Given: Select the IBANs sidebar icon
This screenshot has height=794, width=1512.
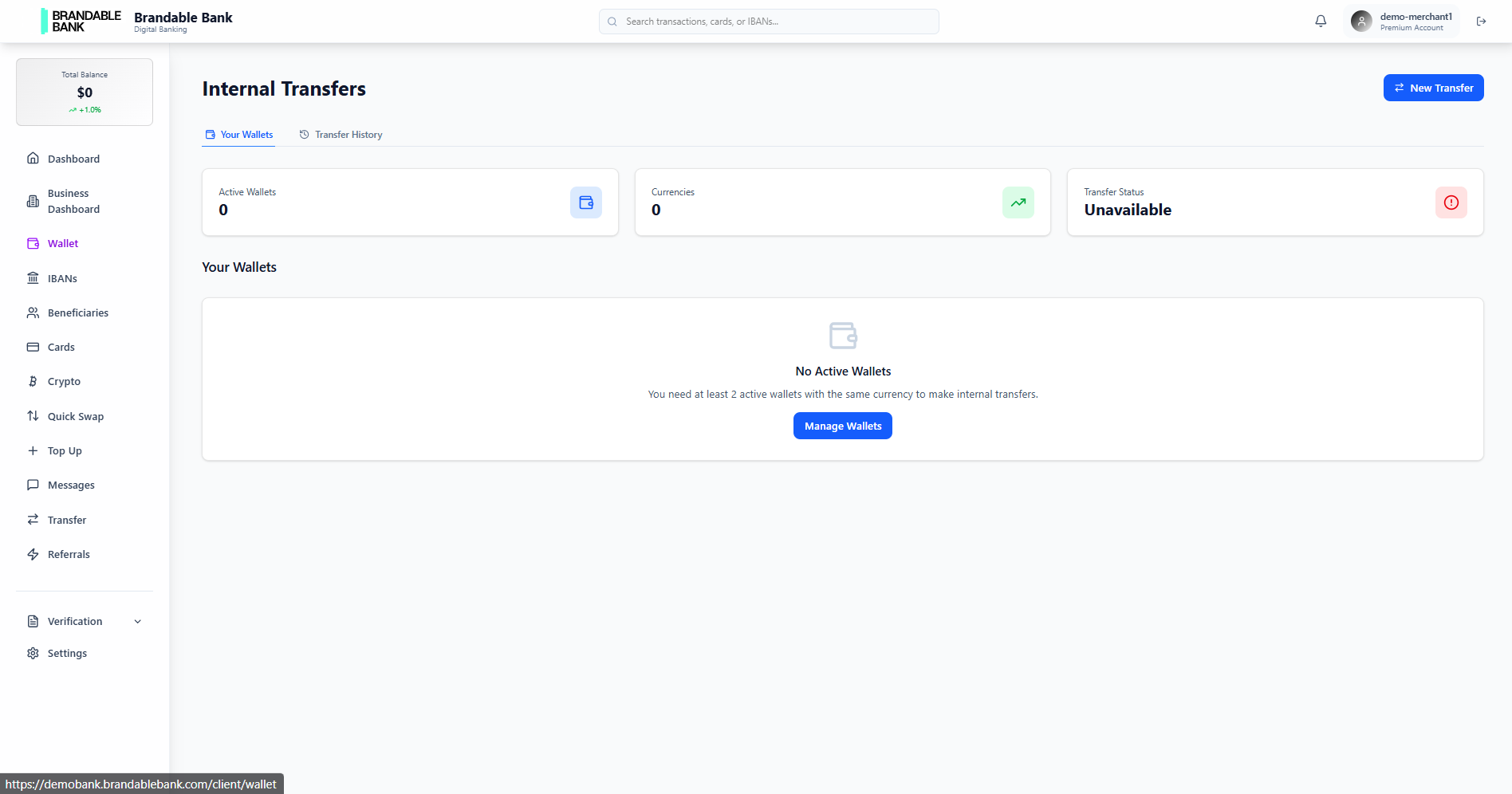Looking at the screenshot, I should [x=33, y=277].
